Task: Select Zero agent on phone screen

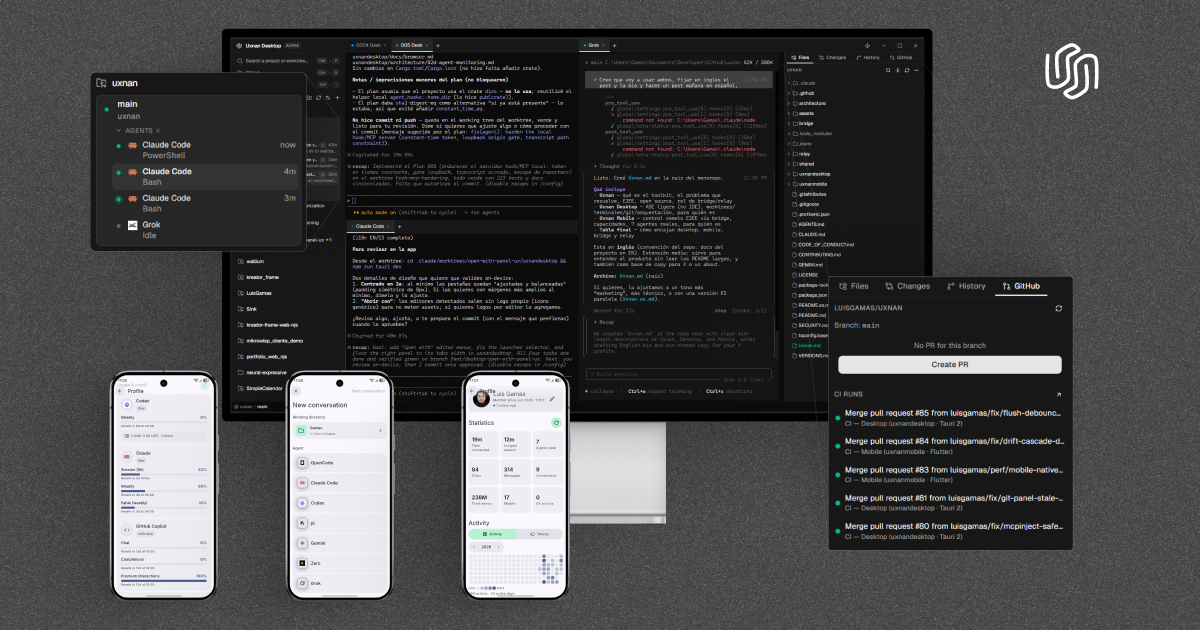Action: [x=340, y=563]
